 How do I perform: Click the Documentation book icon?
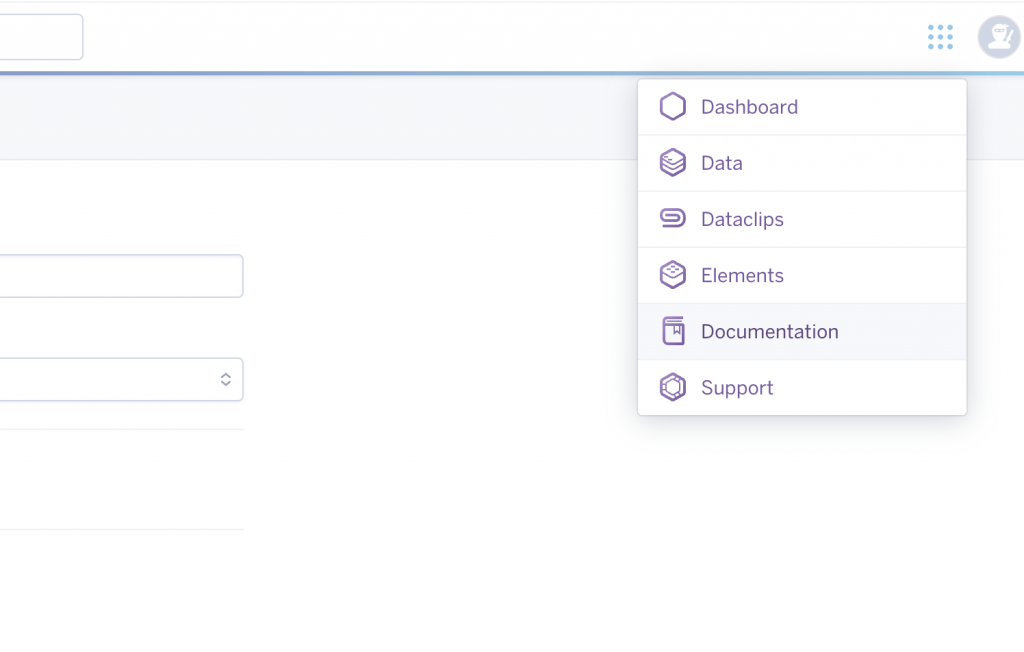click(x=673, y=331)
